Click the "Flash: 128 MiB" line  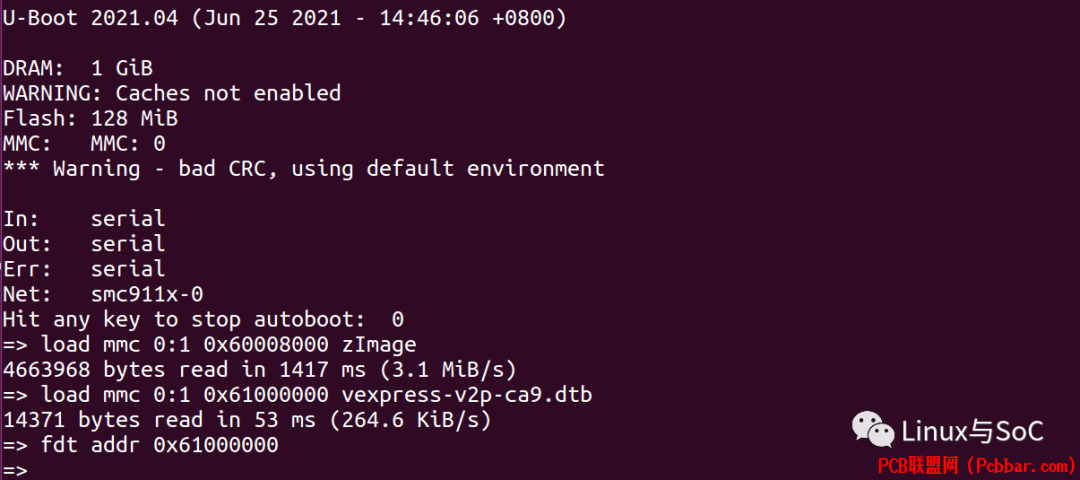pos(90,118)
